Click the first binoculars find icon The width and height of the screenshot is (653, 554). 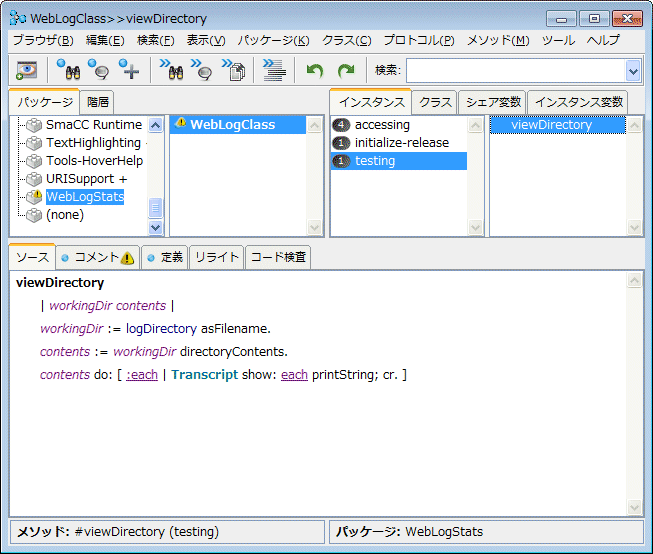68,70
